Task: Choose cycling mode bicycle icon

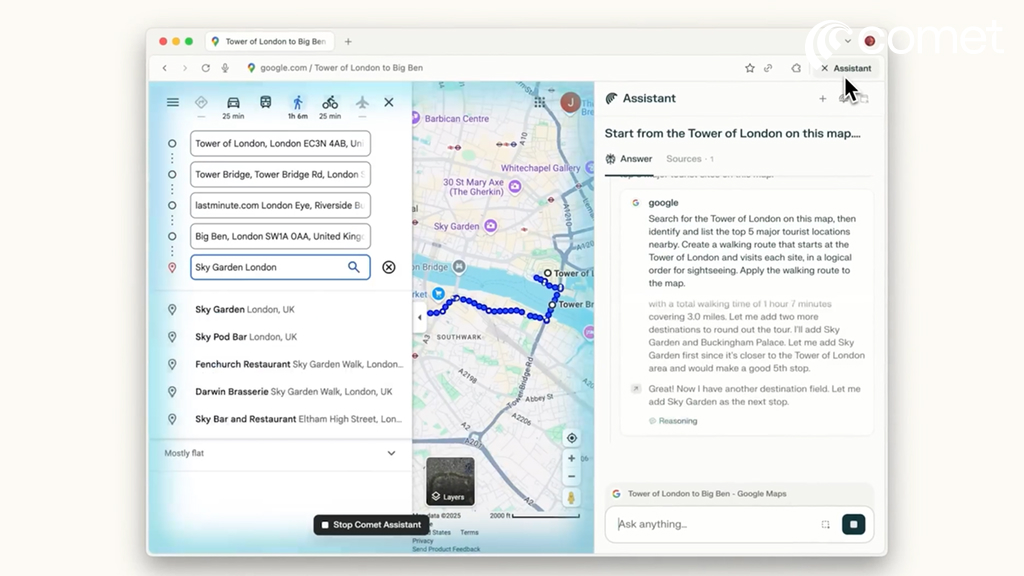Action: click(330, 103)
